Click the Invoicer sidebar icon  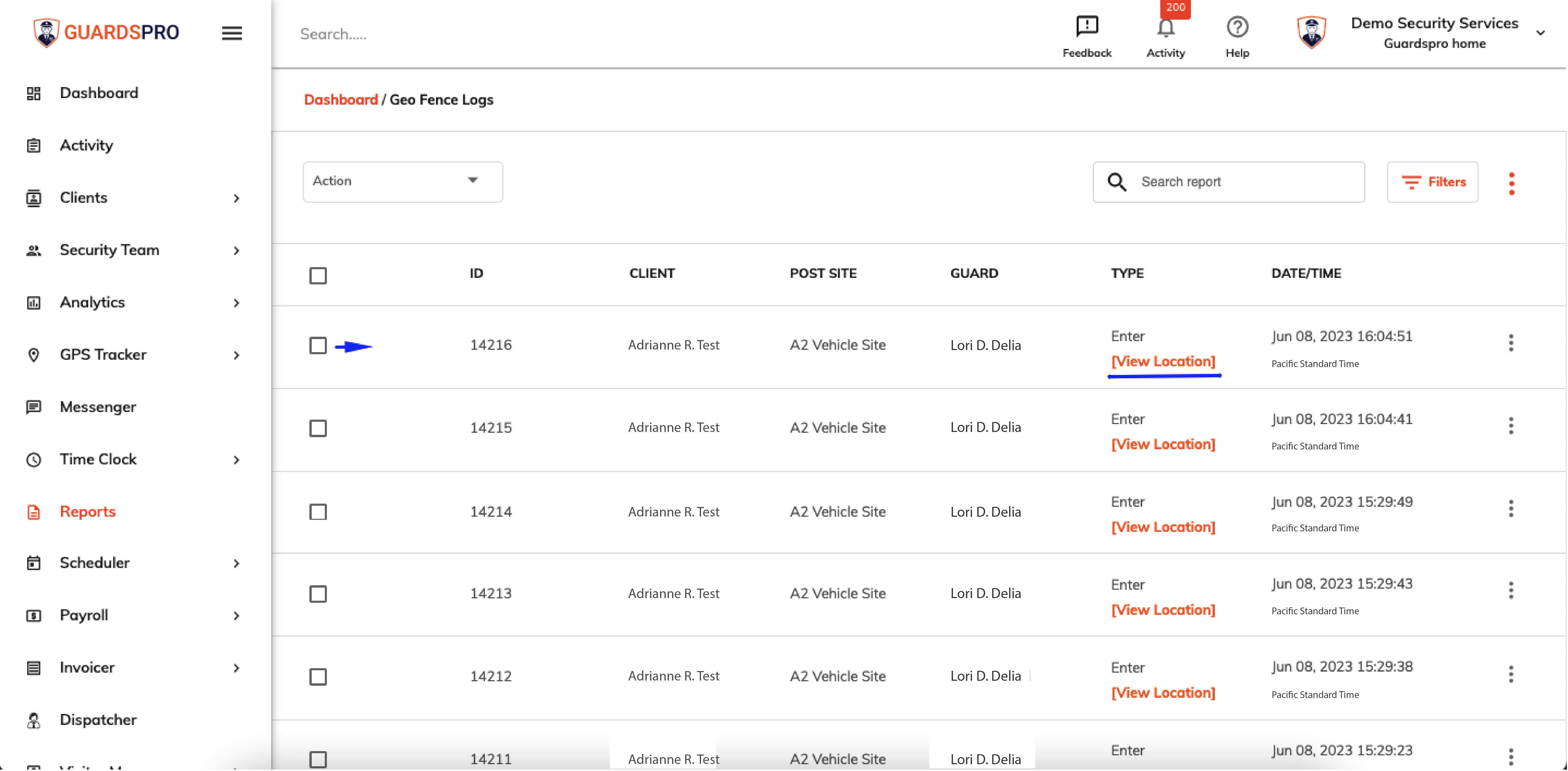[x=33, y=668]
